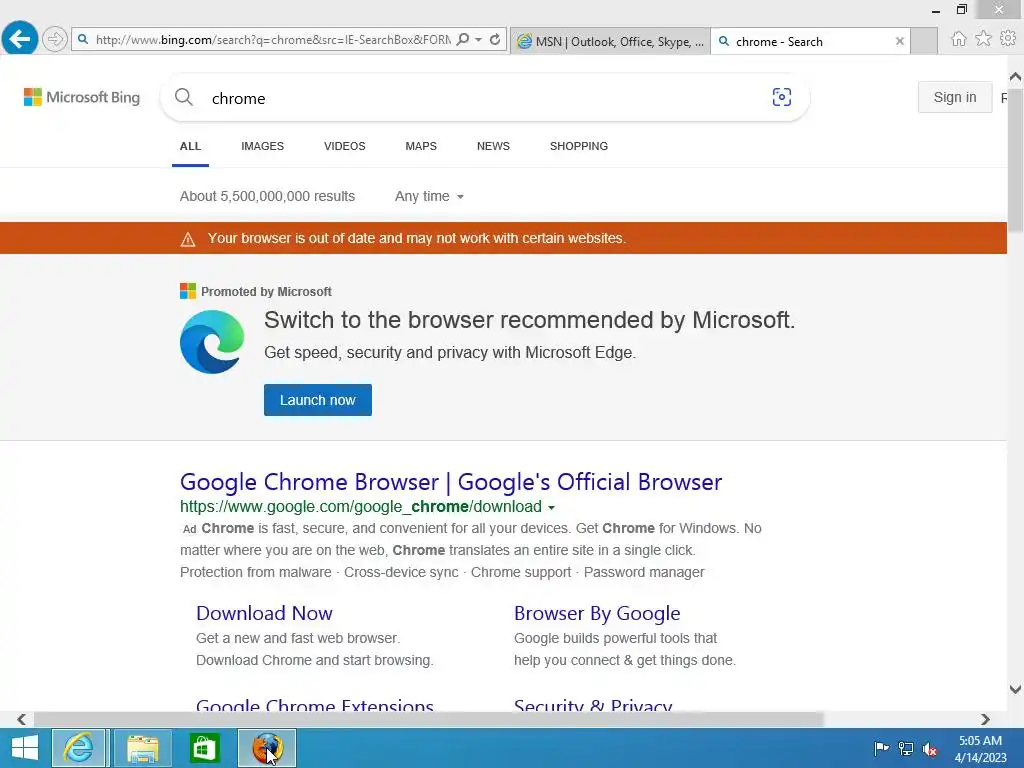The width and height of the screenshot is (1024, 768).
Task: Click the Launch now button
Action: pos(317,400)
